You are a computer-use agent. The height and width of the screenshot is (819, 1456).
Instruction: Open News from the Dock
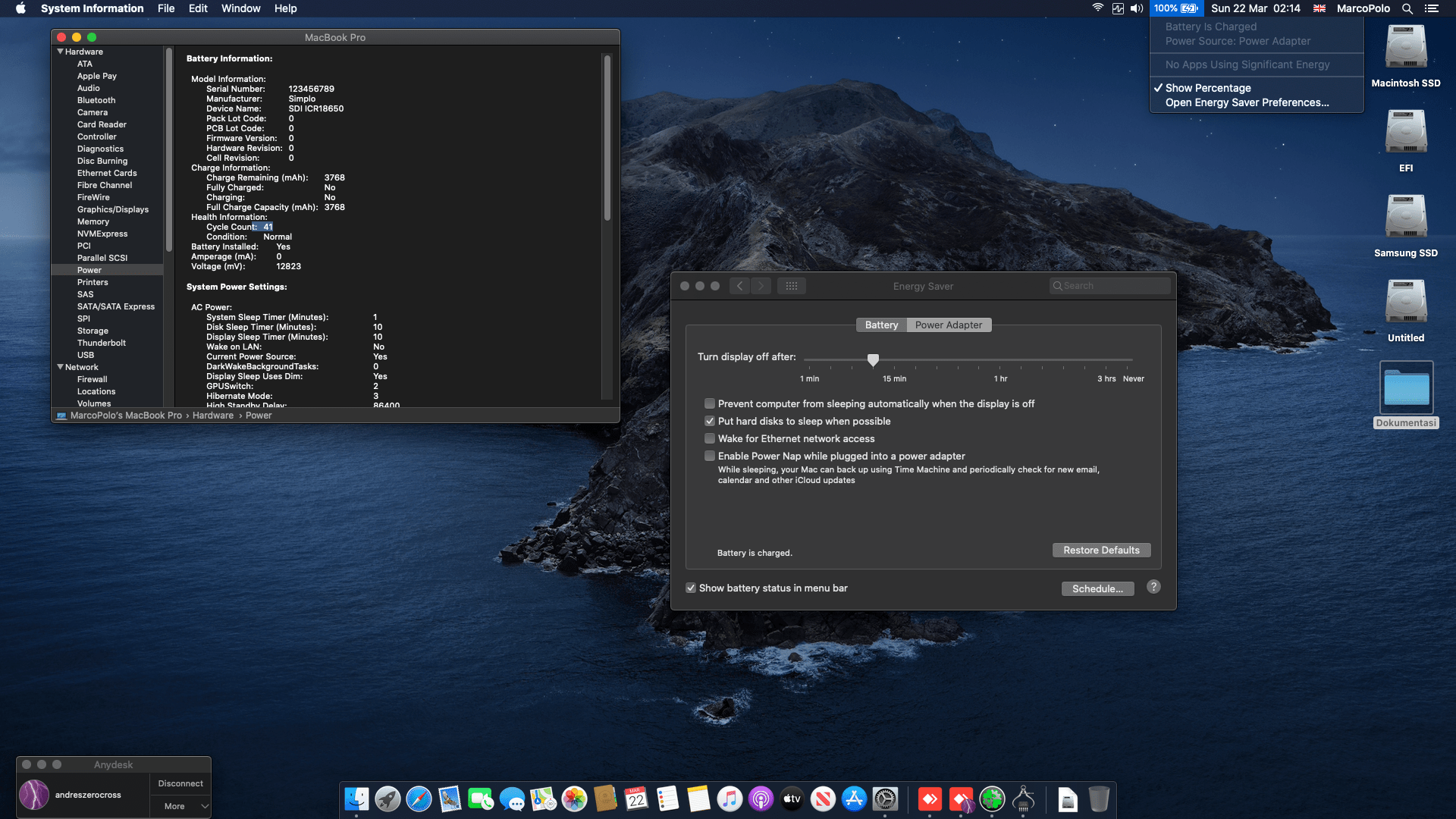coord(823,799)
